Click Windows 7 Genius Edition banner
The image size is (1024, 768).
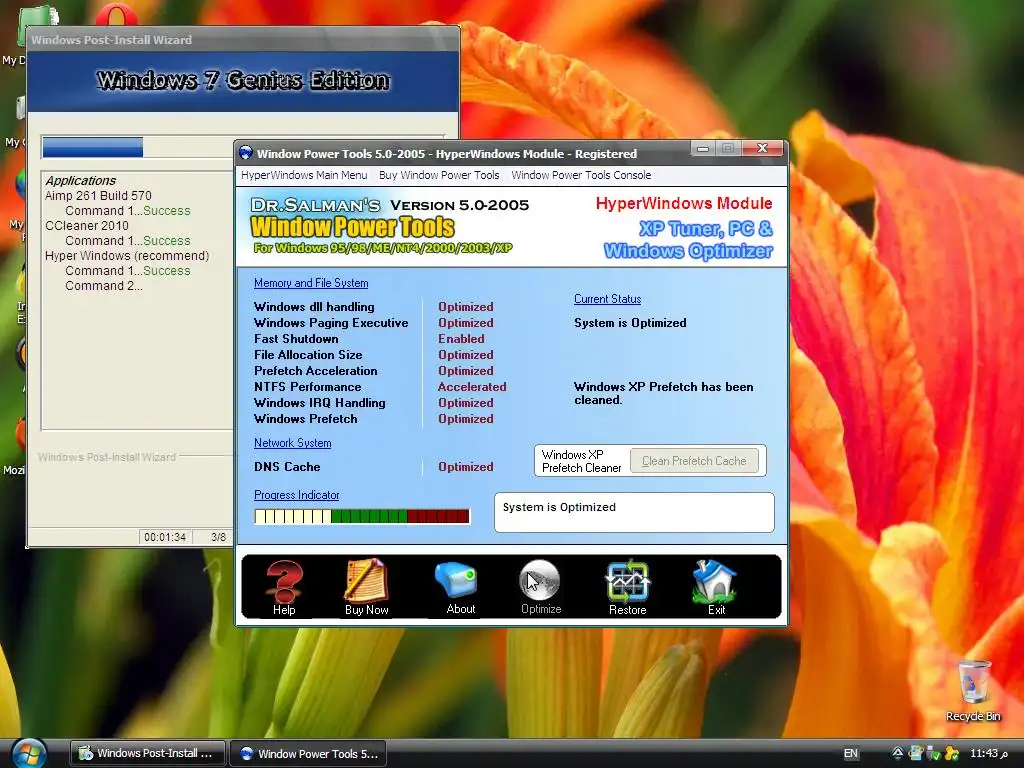[243, 80]
